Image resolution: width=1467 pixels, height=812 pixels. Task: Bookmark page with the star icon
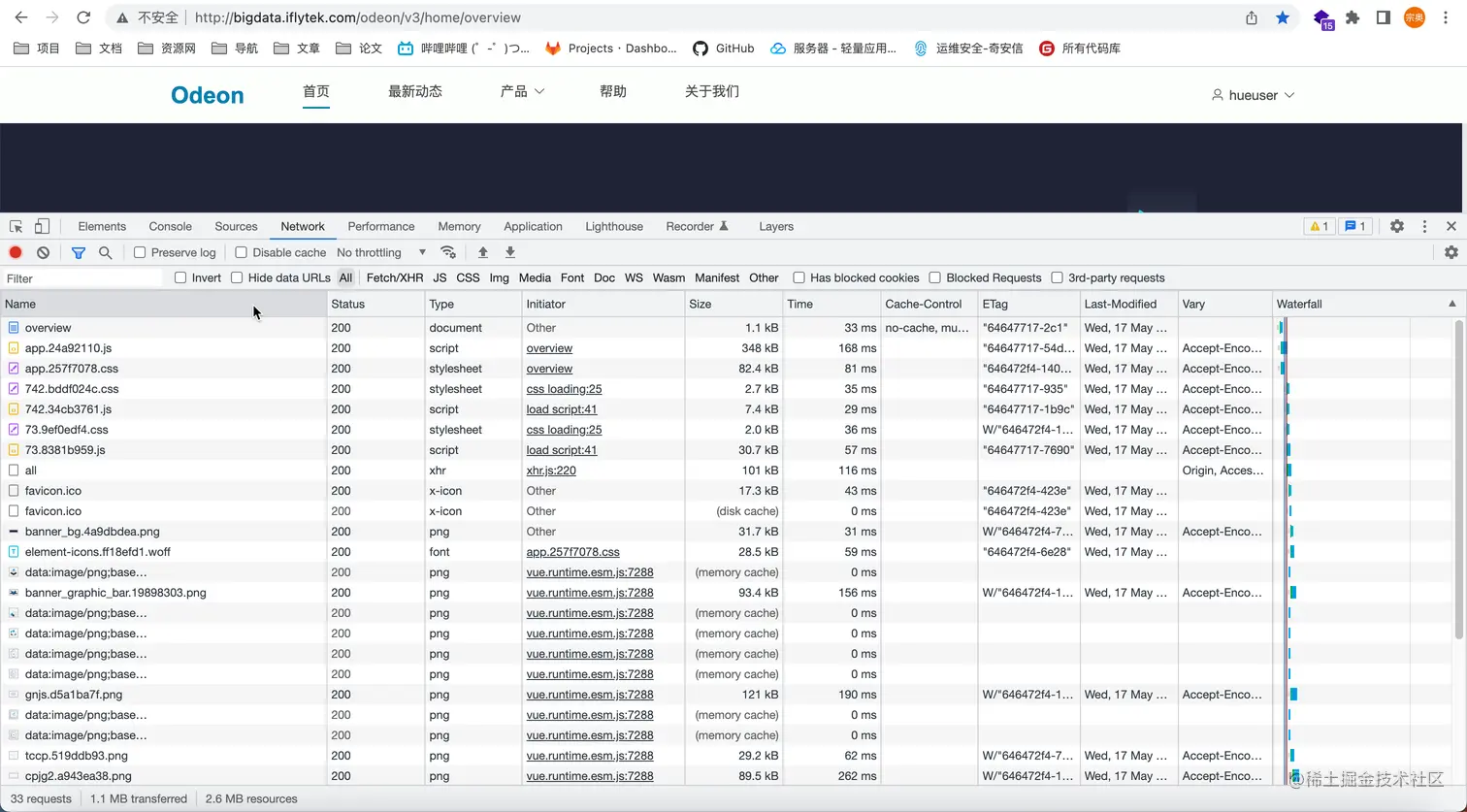[1283, 17]
